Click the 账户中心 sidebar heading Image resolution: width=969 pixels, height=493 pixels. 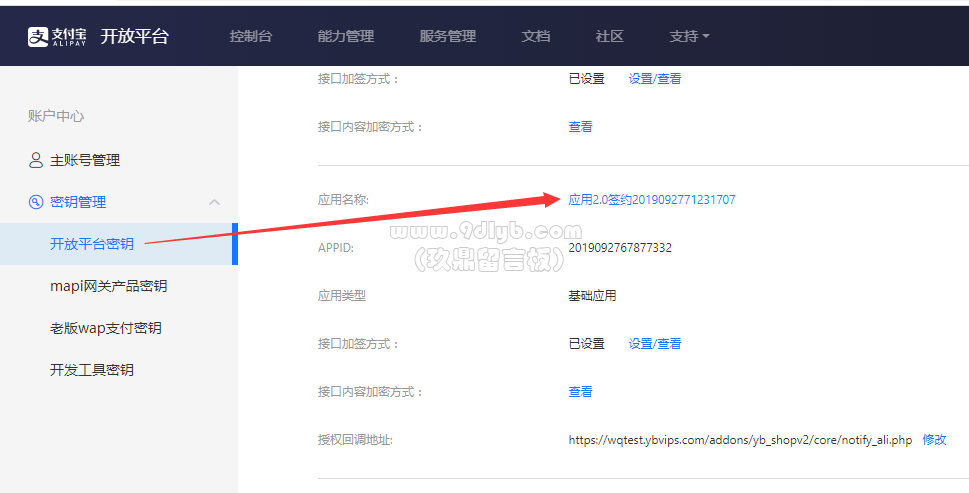pyautogui.click(x=56, y=116)
